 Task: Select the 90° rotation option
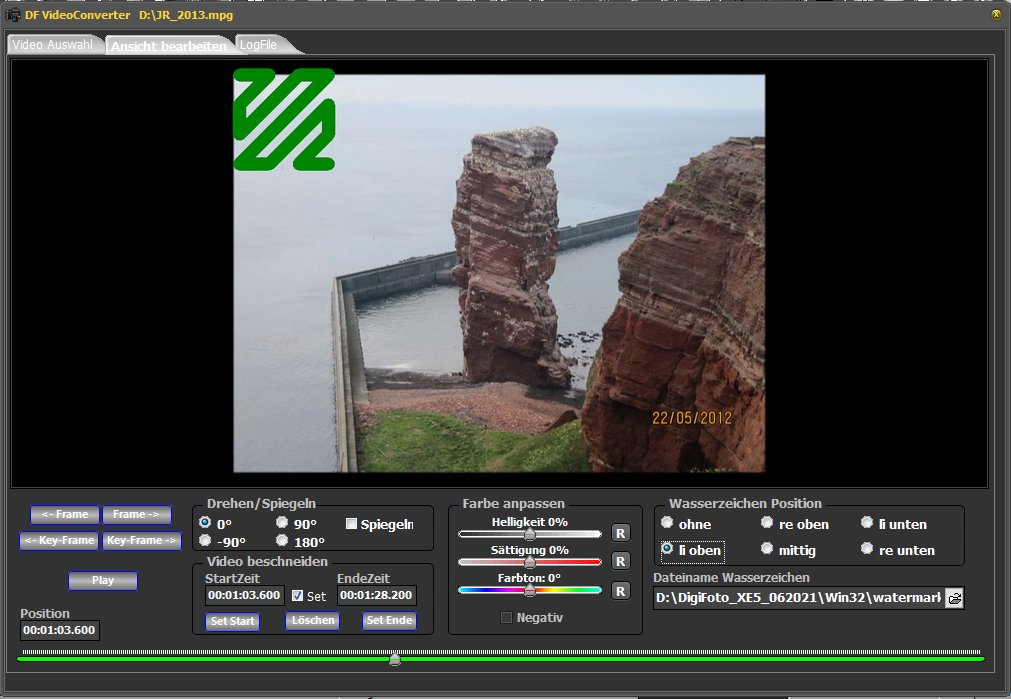pyautogui.click(x=283, y=523)
